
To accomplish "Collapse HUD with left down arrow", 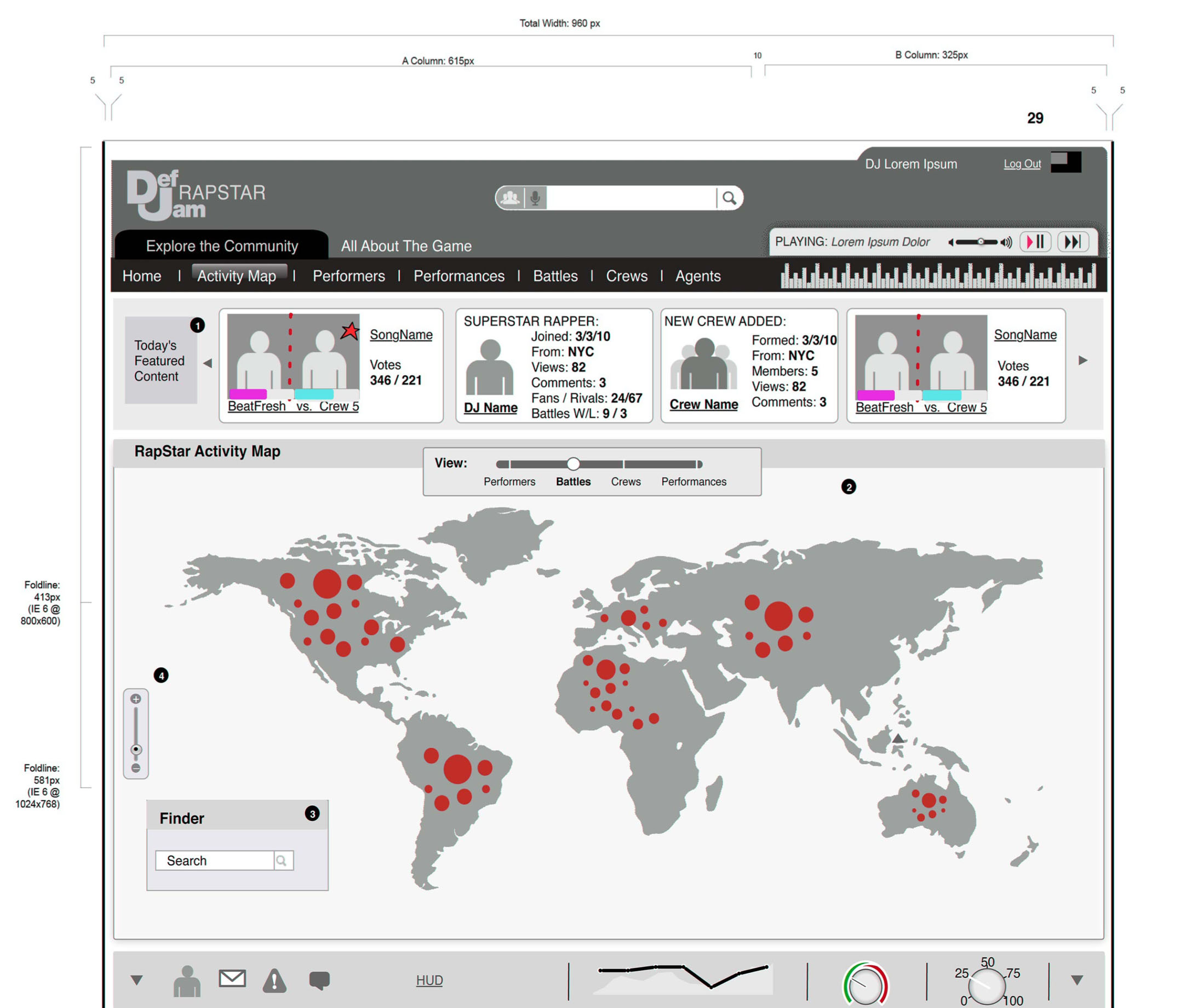I will coord(136,980).
